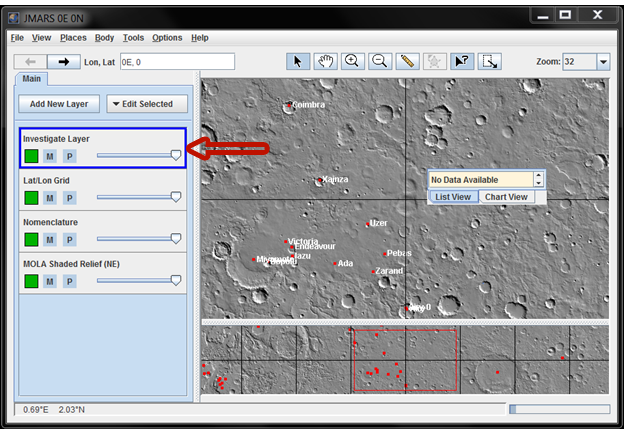Switch to List View
Viewport: 624px width, 434px height.
(x=453, y=197)
